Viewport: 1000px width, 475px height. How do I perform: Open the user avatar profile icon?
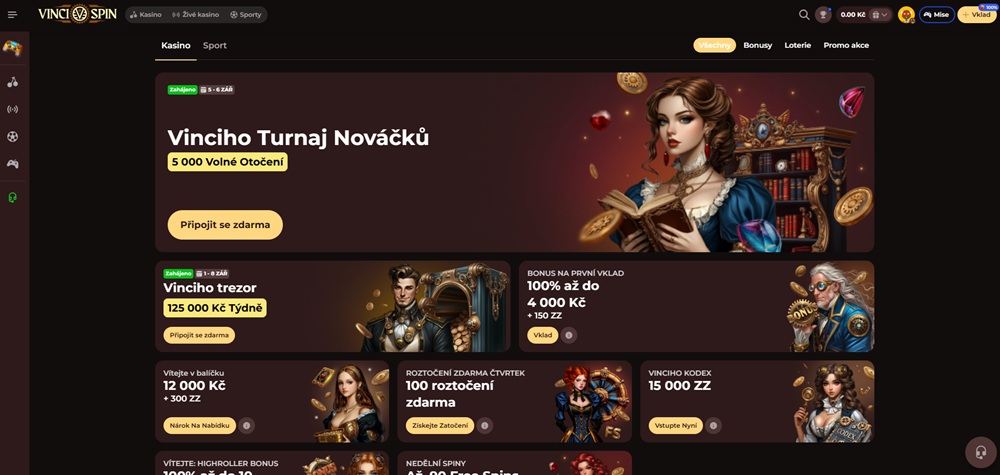pyautogui.click(x=906, y=15)
